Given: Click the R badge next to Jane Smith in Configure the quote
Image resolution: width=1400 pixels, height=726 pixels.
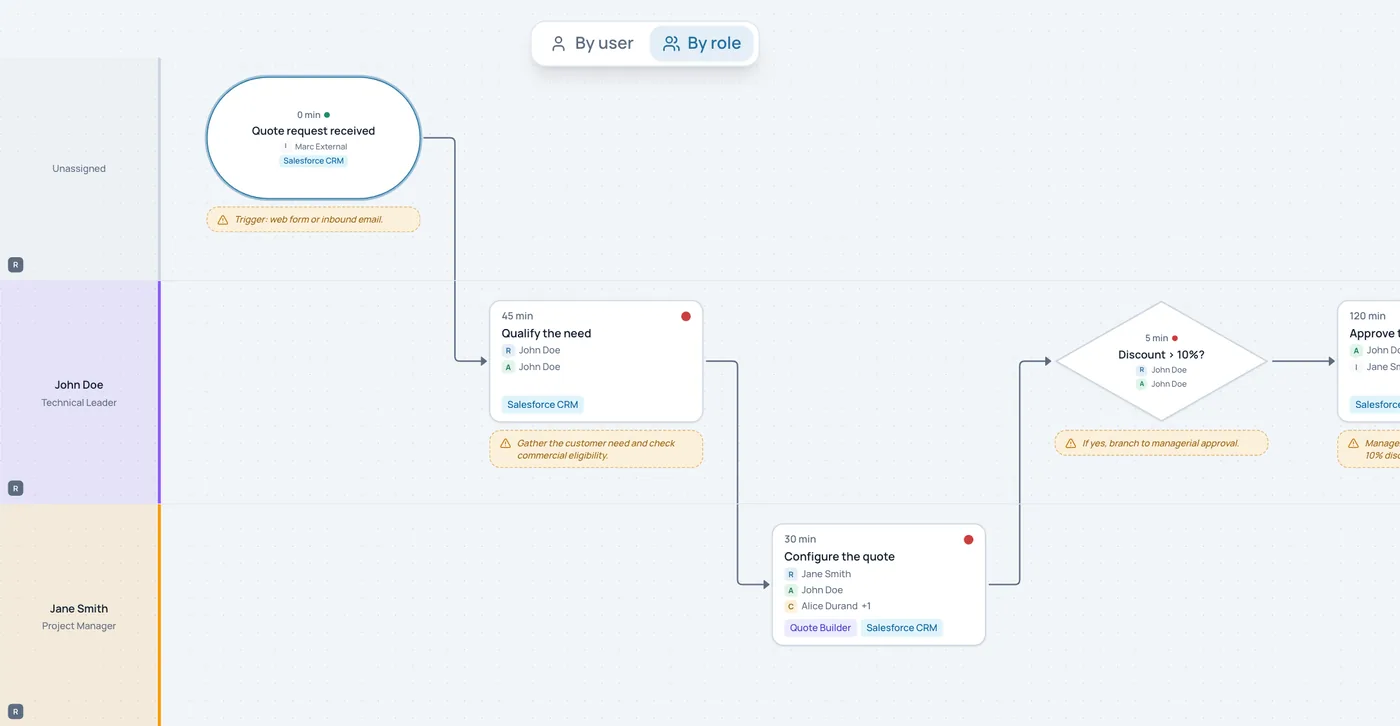Looking at the screenshot, I should click(x=791, y=574).
